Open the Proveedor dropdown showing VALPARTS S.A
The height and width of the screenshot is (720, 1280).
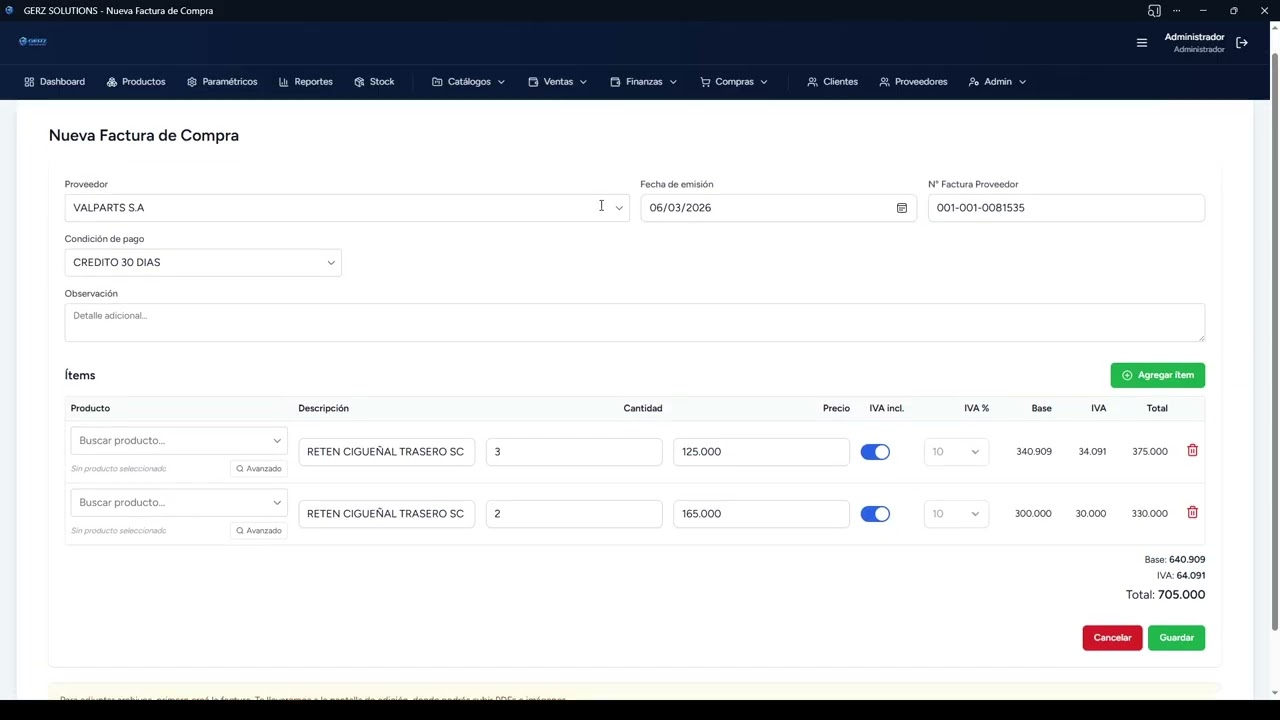[347, 208]
